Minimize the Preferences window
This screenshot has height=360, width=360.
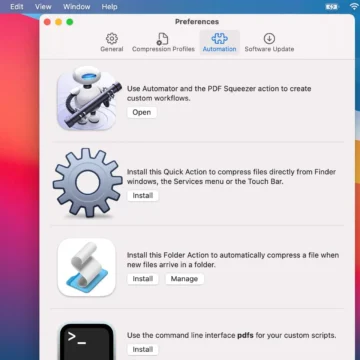58,22
